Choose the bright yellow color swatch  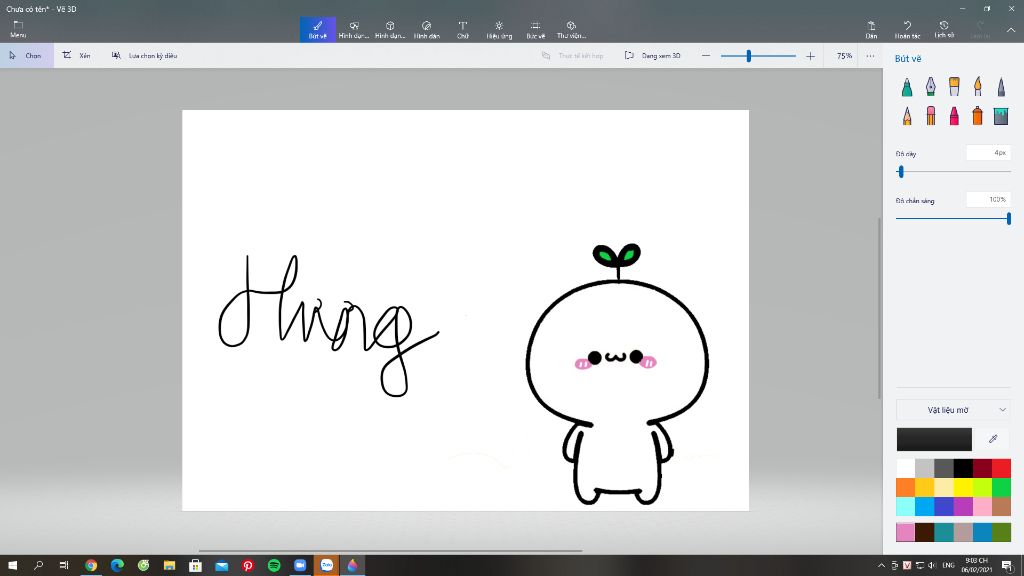[x=963, y=487]
